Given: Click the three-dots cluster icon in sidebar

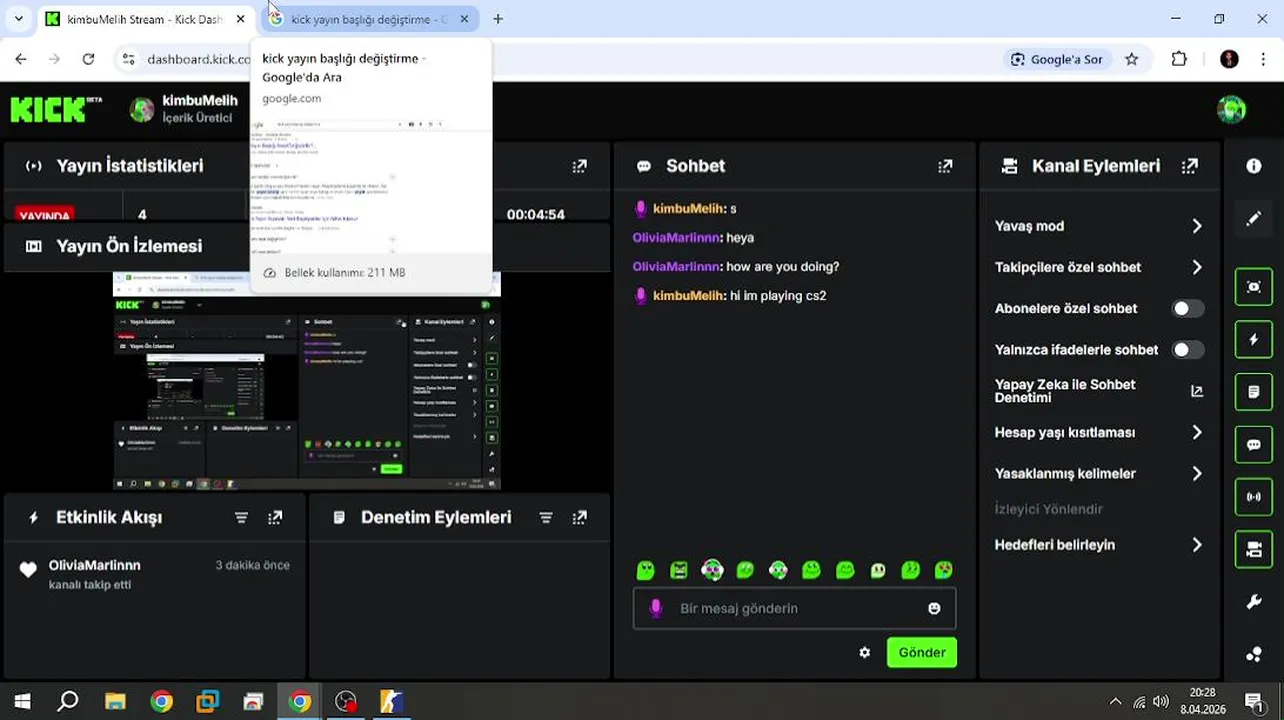Looking at the screenshot, I should (1254, 655).
